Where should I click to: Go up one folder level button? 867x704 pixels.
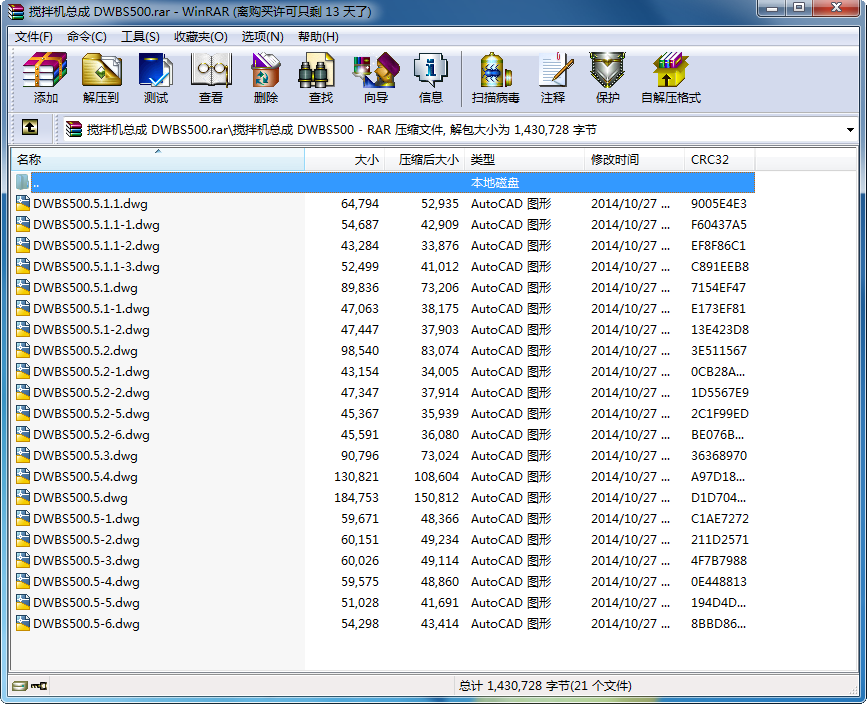pyautogui.click(x=30, y=128)
